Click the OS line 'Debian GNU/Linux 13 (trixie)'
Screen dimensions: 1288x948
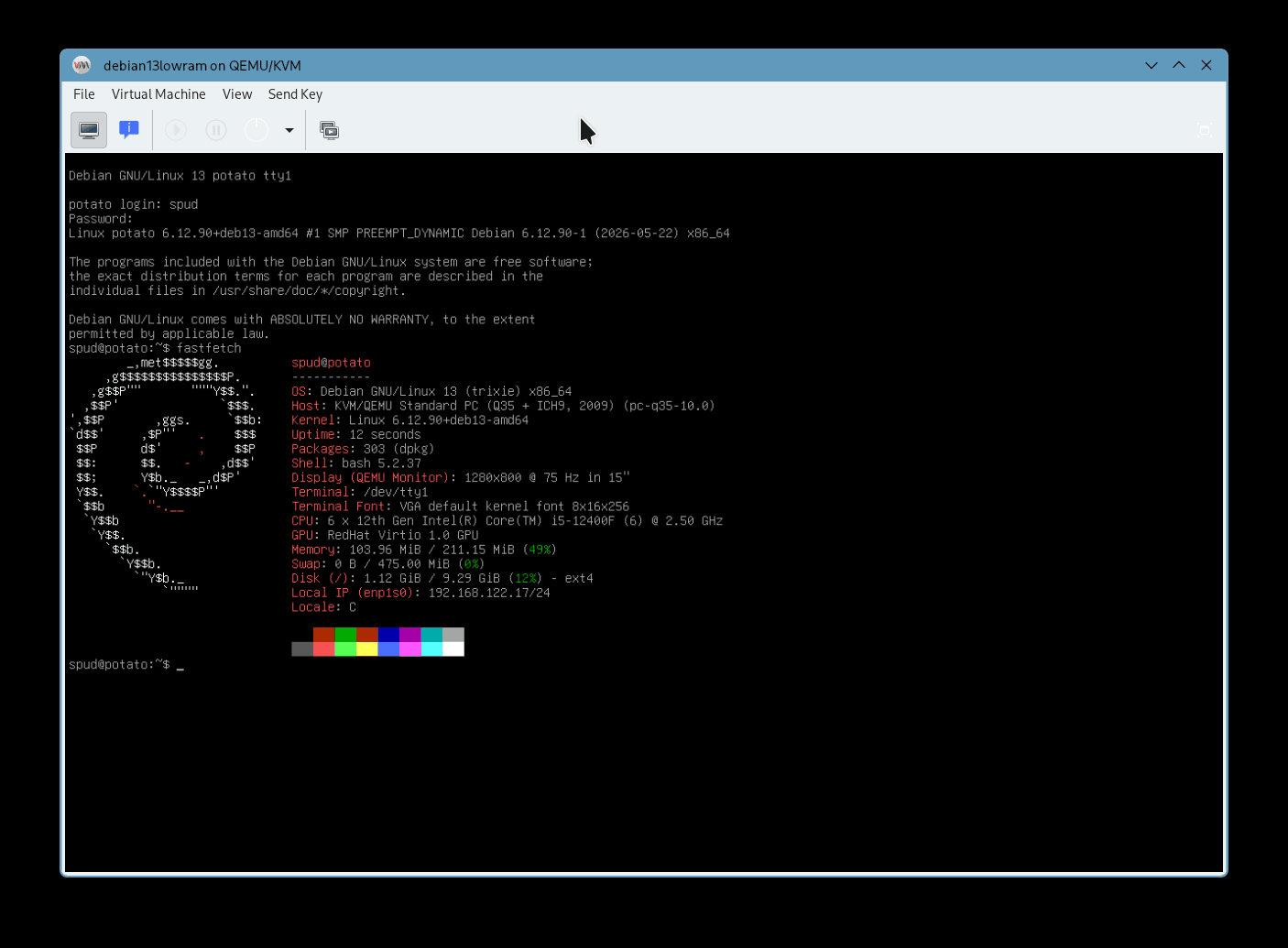pos(431,391)
